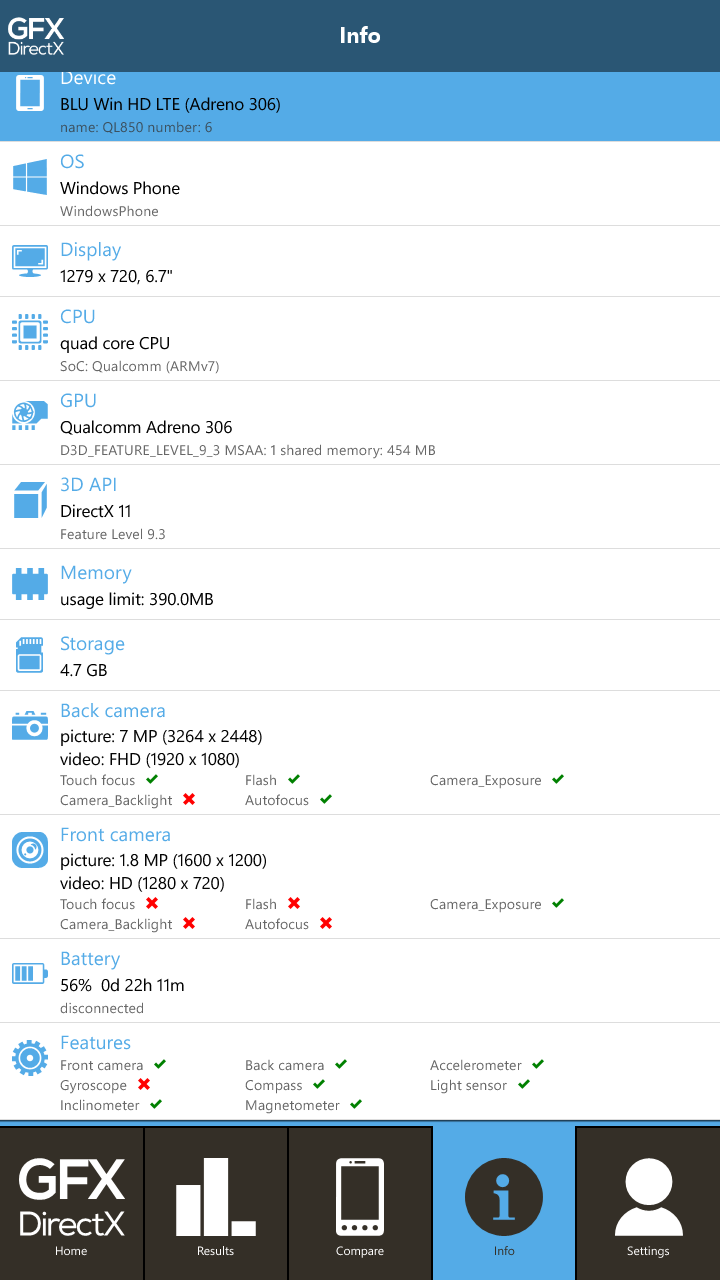
Task: Tap the 3D API section heading
Action: (x=88, y=485)
